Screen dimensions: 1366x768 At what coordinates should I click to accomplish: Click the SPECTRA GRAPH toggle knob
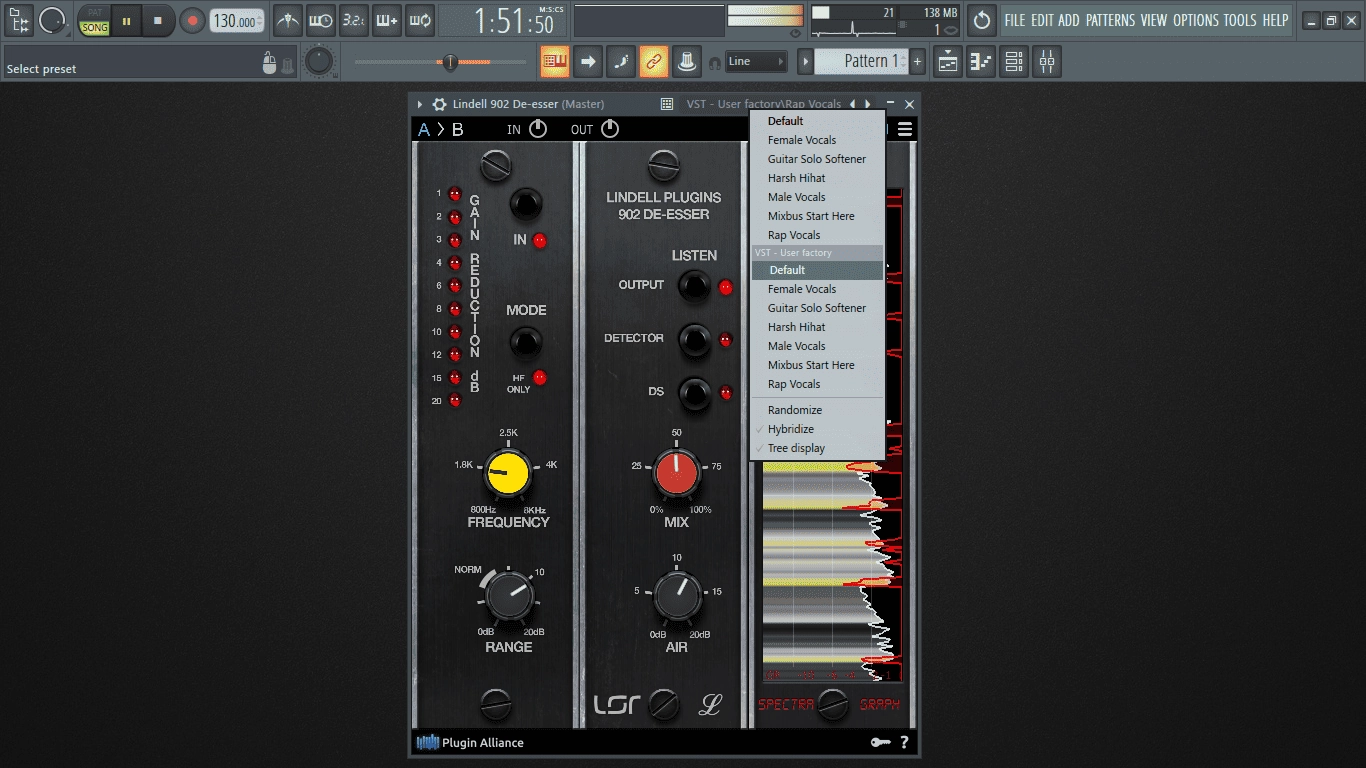pos(832,705)
